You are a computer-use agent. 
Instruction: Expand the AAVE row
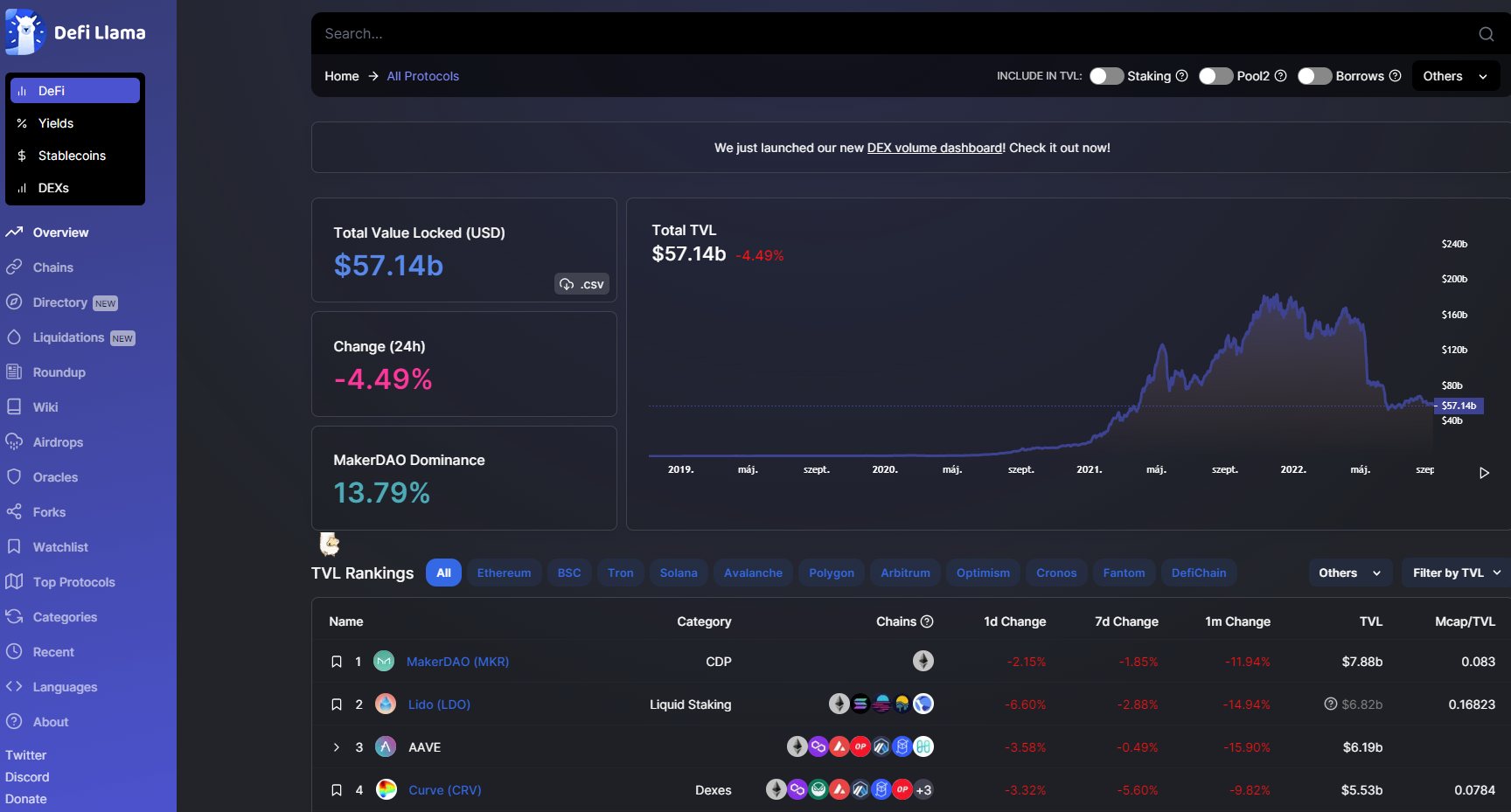pos(337,747)
